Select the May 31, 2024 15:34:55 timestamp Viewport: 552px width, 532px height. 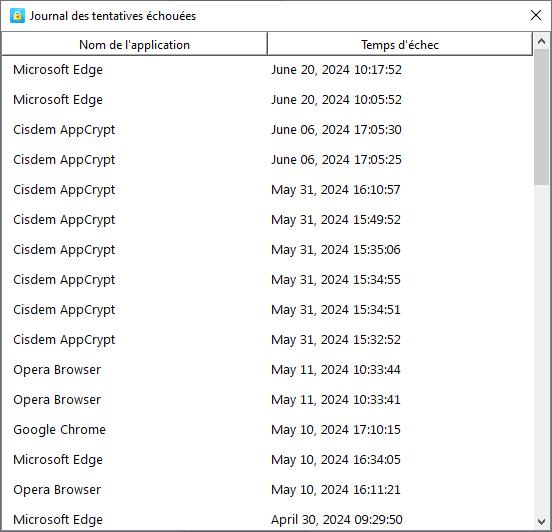(335, 280)
